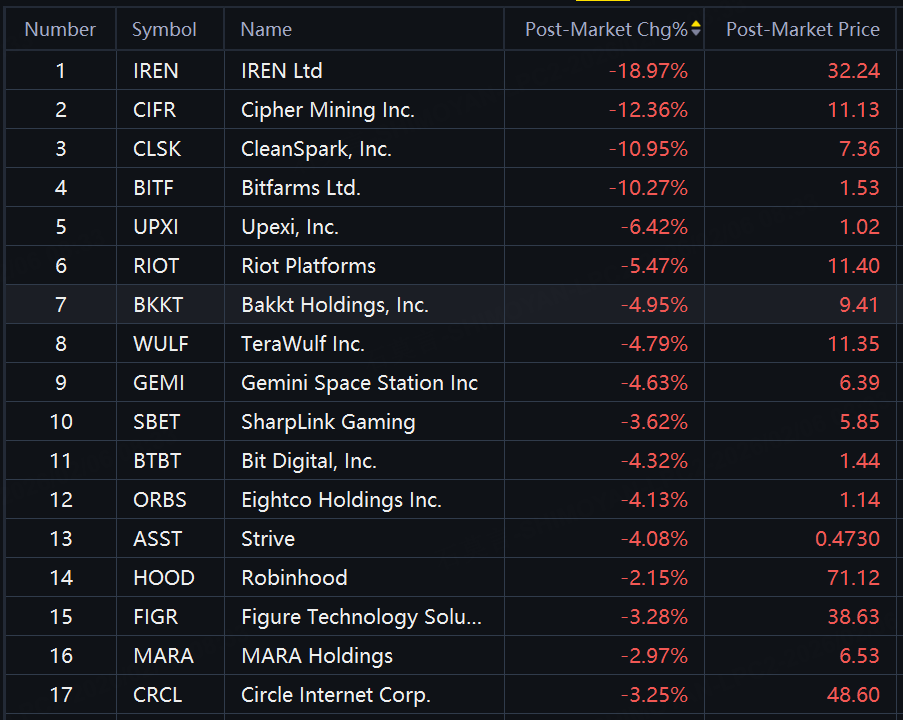This screenshot has height=720, width=903.
Task: Sort by the Number column header
Action: coord(60,29)
